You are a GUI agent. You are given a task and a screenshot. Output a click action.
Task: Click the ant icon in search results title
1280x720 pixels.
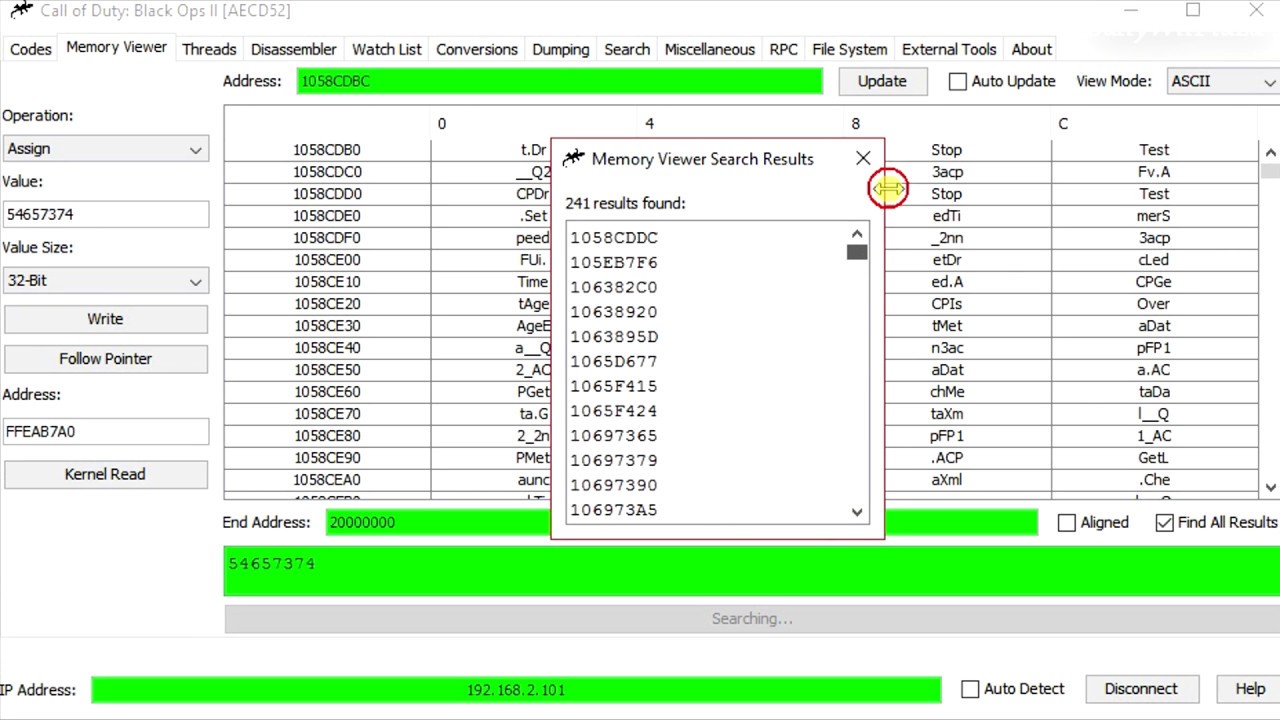pyautogui.click(x=573, y=158)
